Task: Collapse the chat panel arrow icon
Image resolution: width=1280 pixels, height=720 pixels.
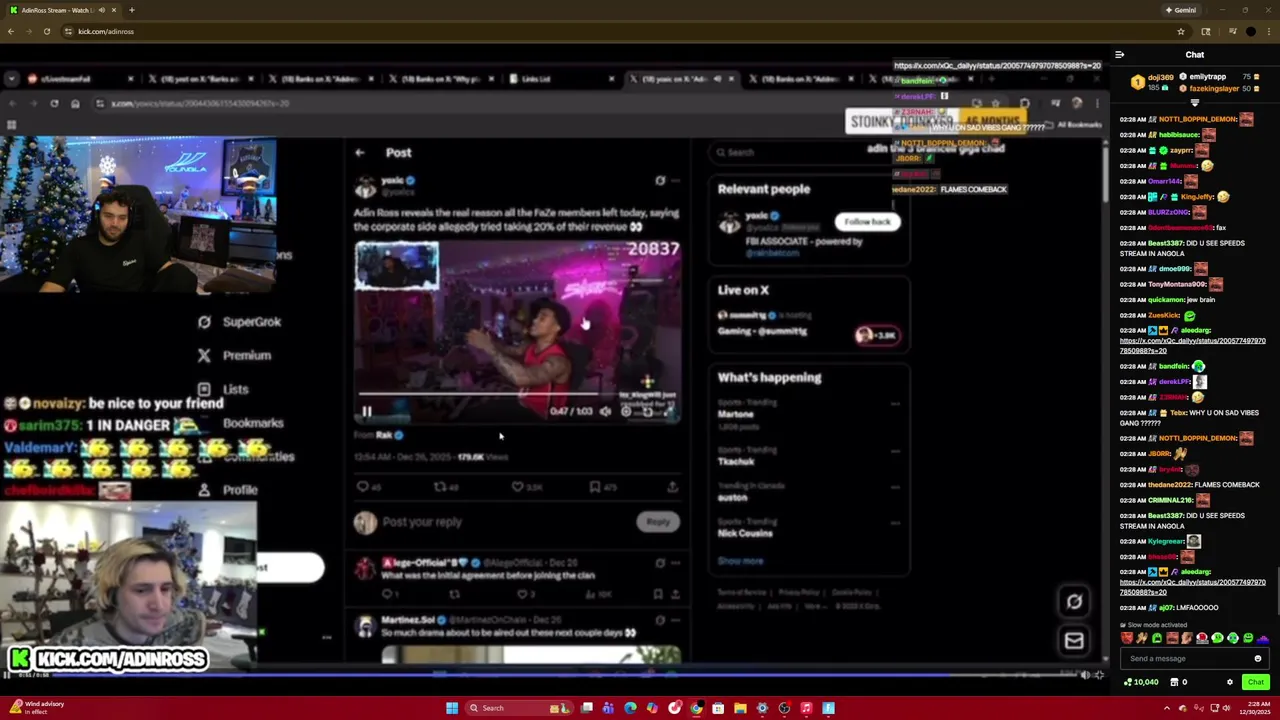Action: click(1120, 55)
